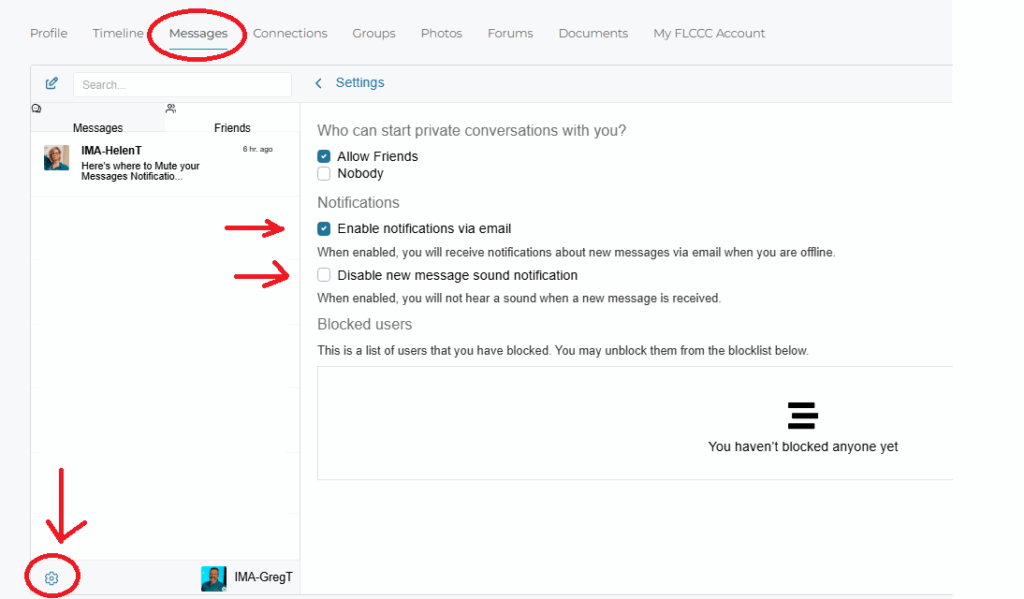Disable the email notifications checkbox
This screenshot has width=1024, height=599.
[x=324, y=228]
